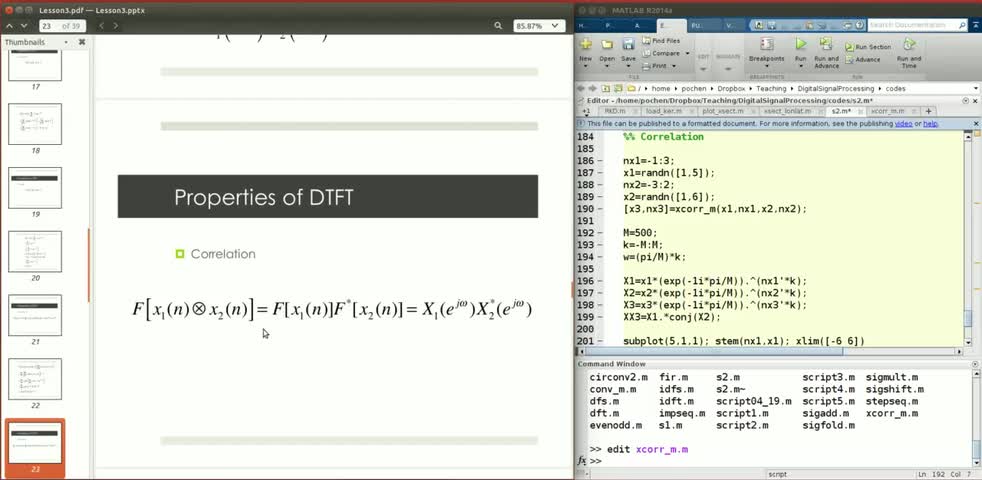Open the Thumbnails sidebar mode dropdown
Image resolution: width=982 pixels, height=480 pixels.
click(66, 42)
